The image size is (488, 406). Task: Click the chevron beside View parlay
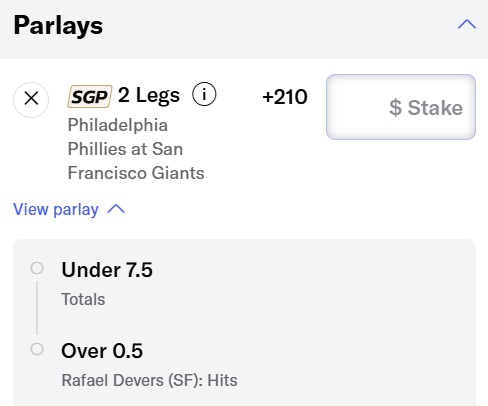(x=116, y=209)
